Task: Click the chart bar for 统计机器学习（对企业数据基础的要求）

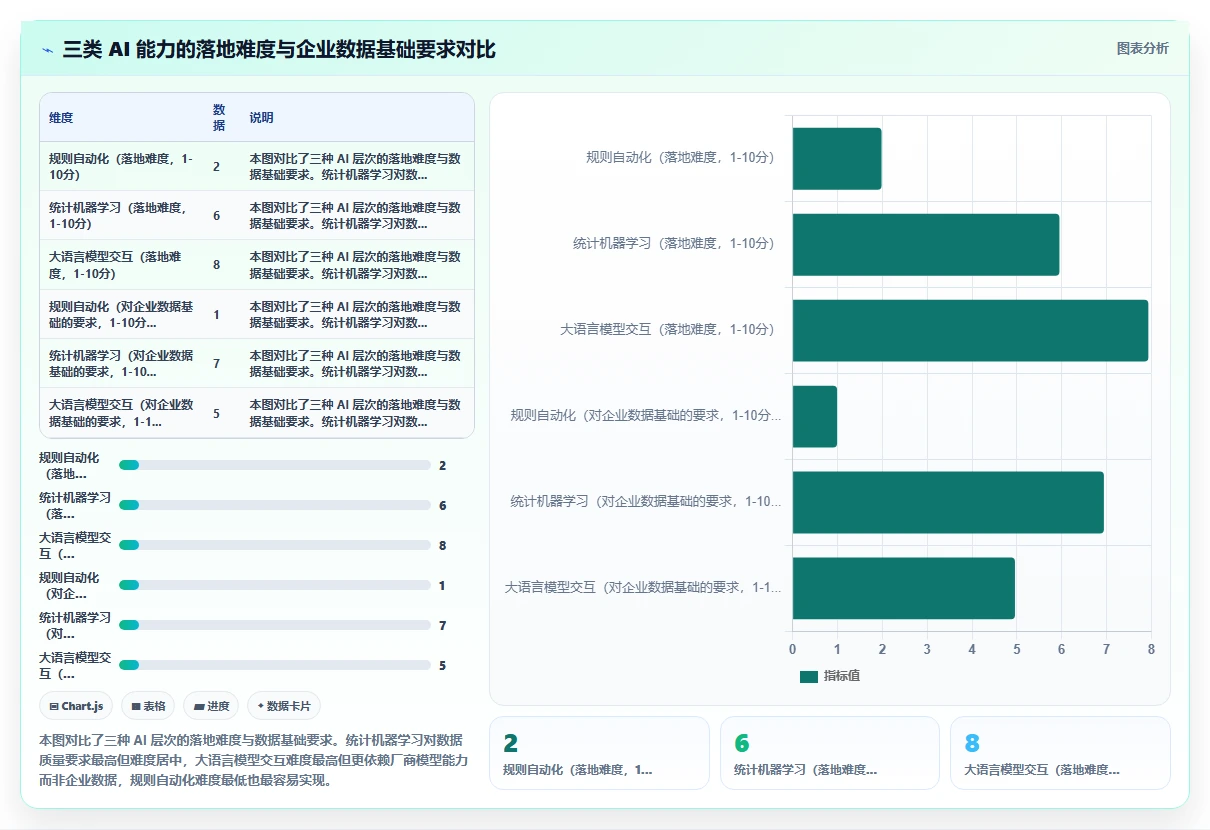Action: 948,502
